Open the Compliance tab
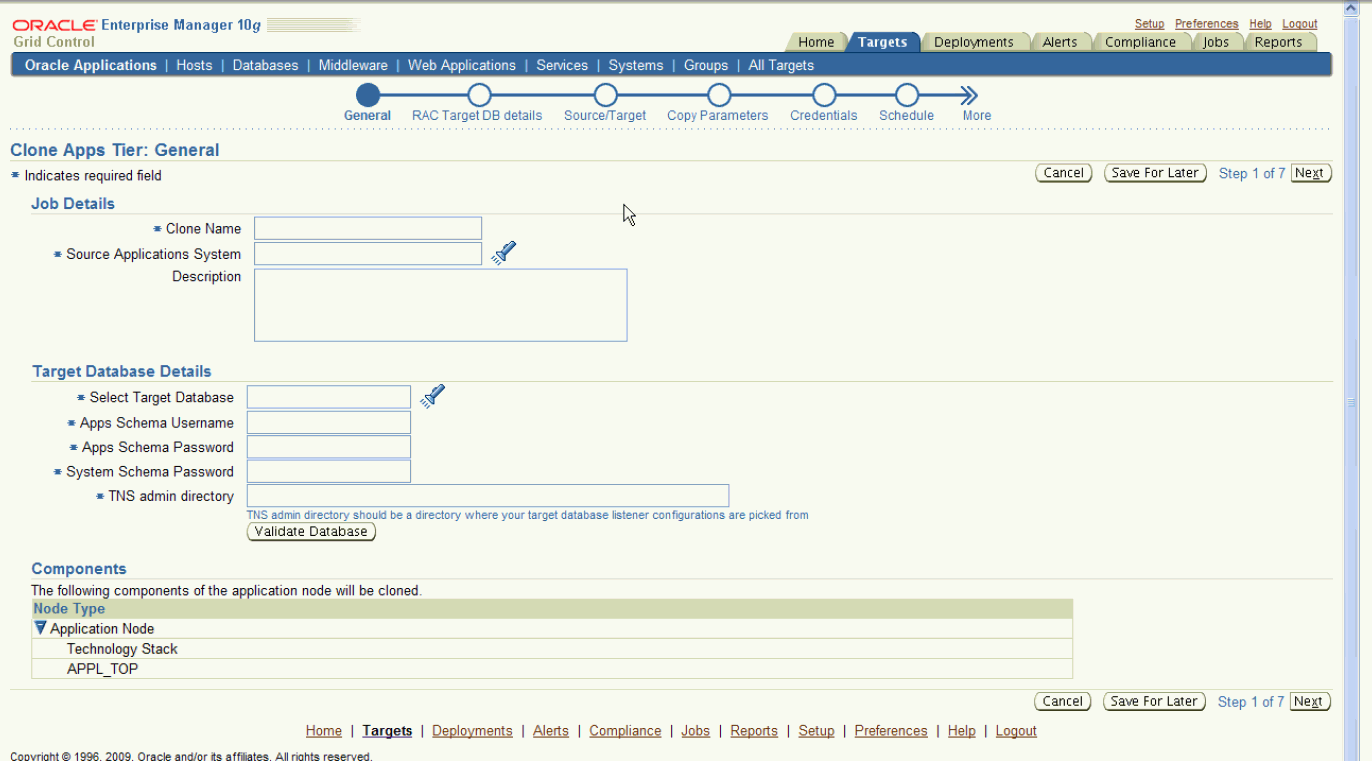The height and width of the screenshot is (761, 1372). (1140, 42)
